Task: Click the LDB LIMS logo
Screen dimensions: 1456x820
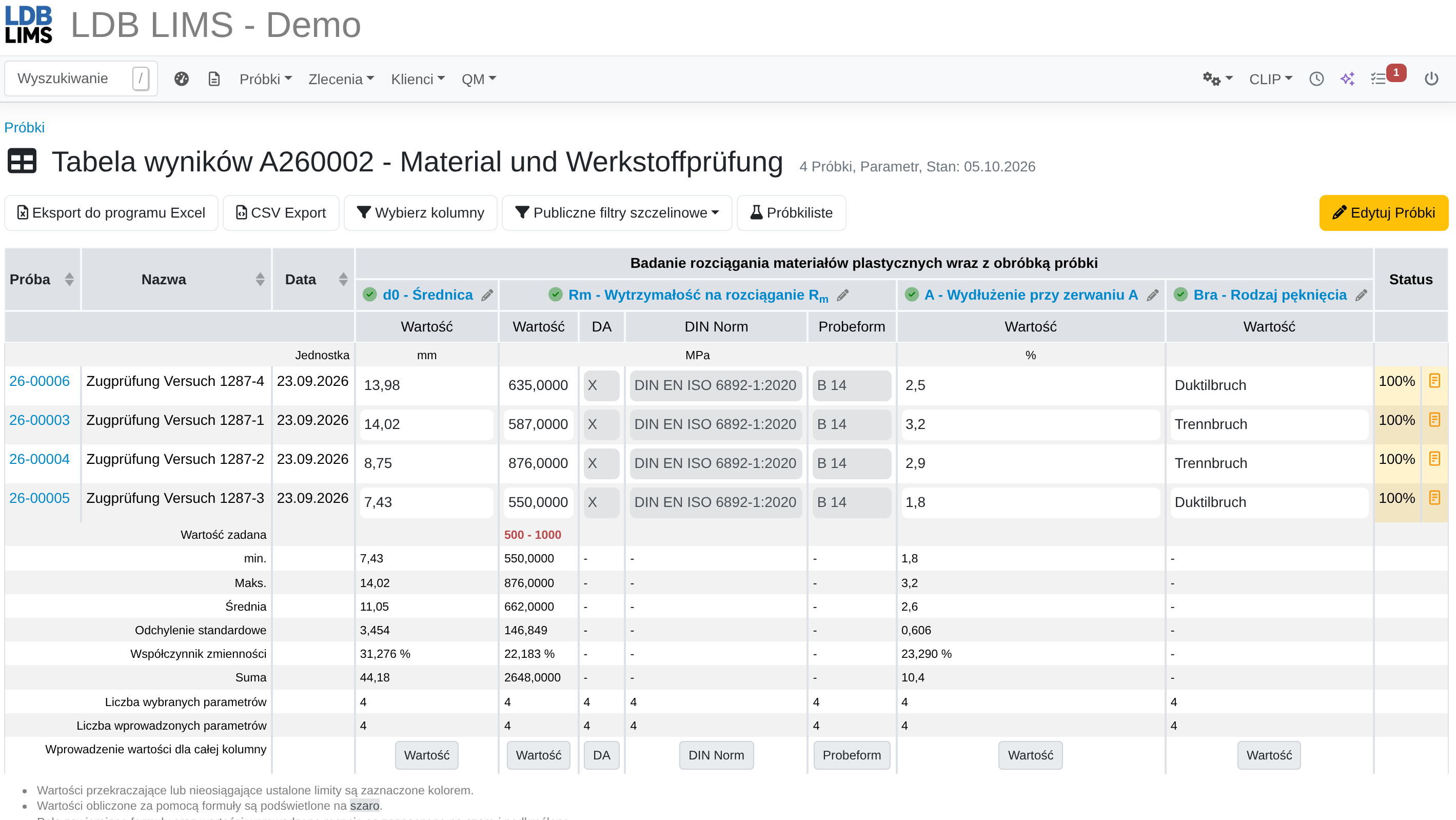Action: (29, 25)
